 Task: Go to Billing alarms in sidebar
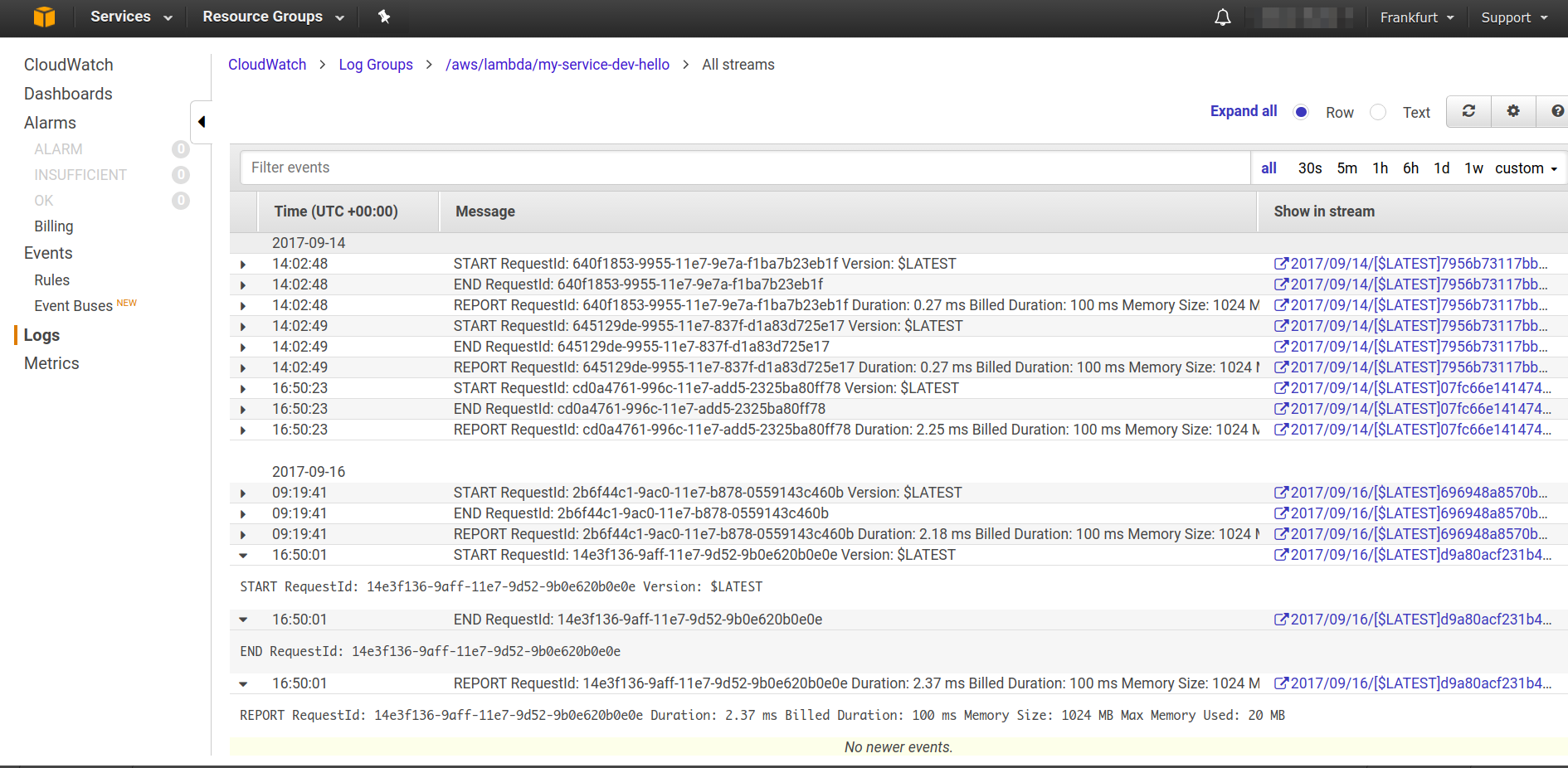click(x=54, y=226)
